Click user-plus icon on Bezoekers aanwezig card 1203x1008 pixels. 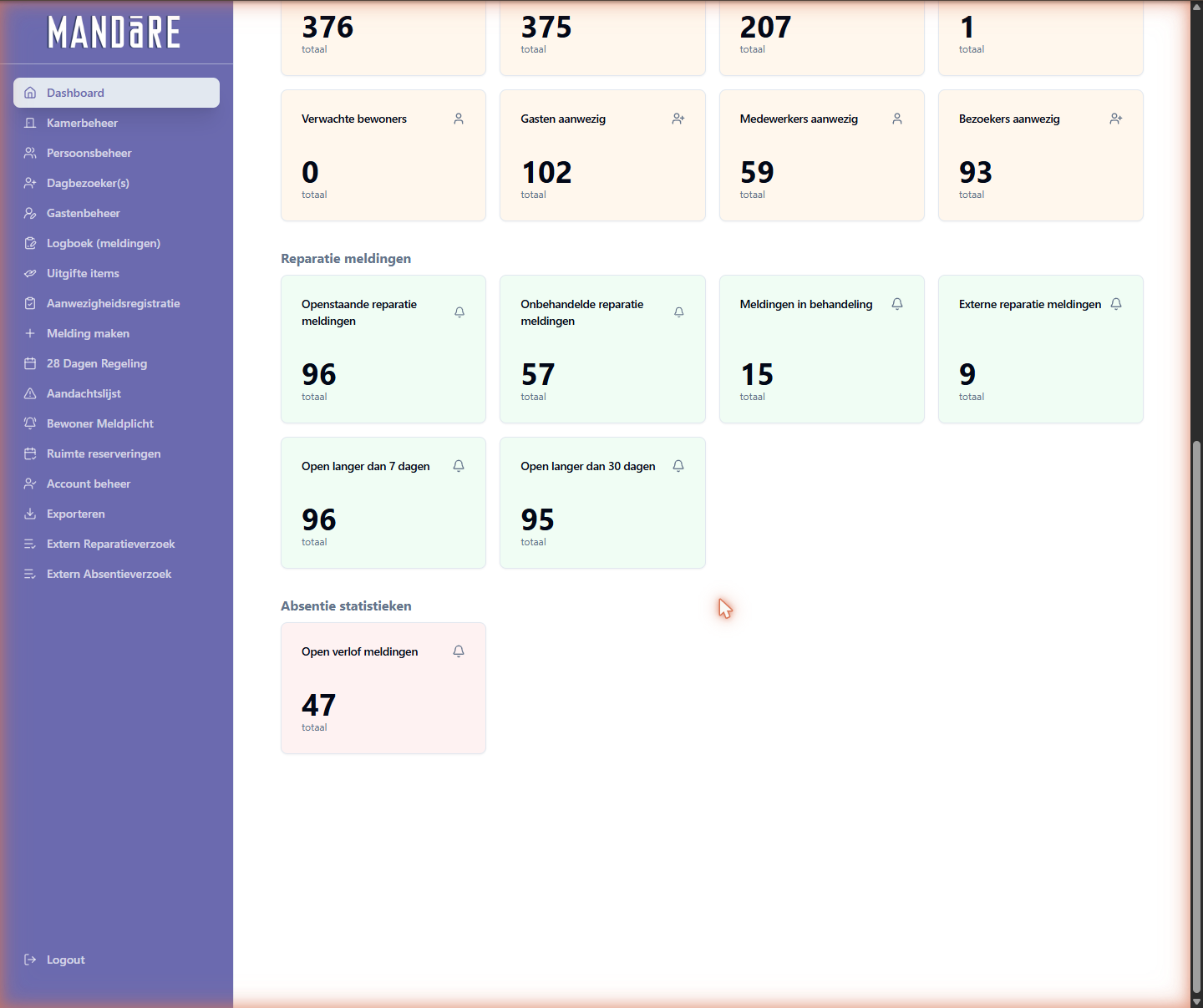[1116, 119]
